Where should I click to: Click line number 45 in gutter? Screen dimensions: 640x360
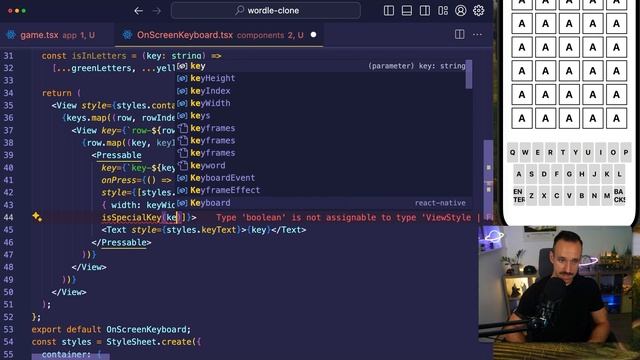[9, 230]
